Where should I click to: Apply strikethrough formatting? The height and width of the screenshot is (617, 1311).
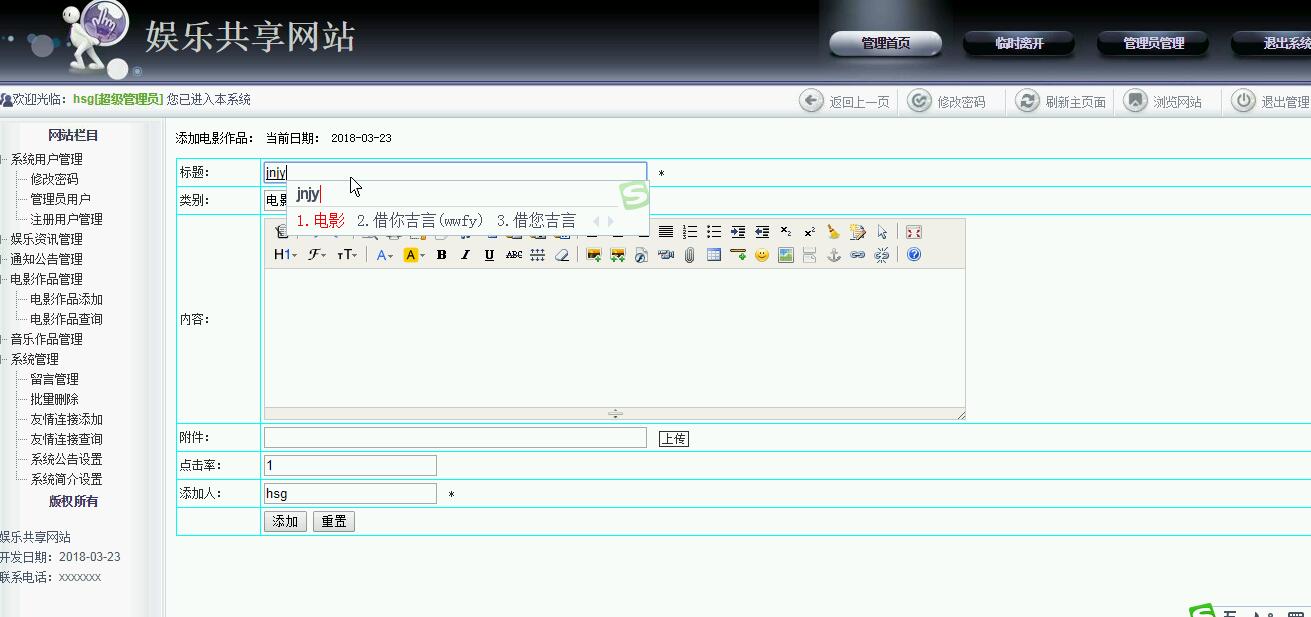click(x=514, y=255)
